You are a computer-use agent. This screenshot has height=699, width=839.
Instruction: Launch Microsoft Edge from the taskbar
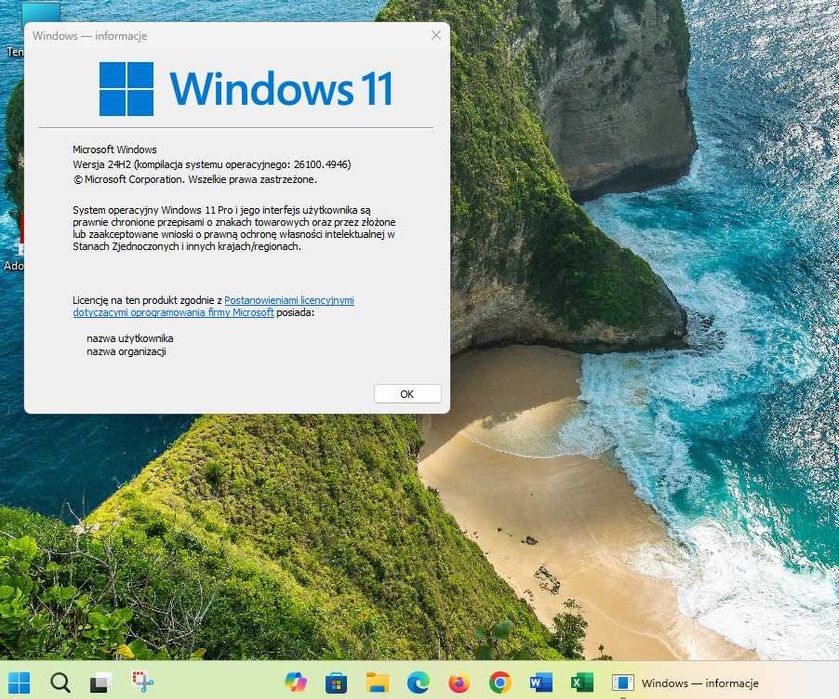[418, 683]
